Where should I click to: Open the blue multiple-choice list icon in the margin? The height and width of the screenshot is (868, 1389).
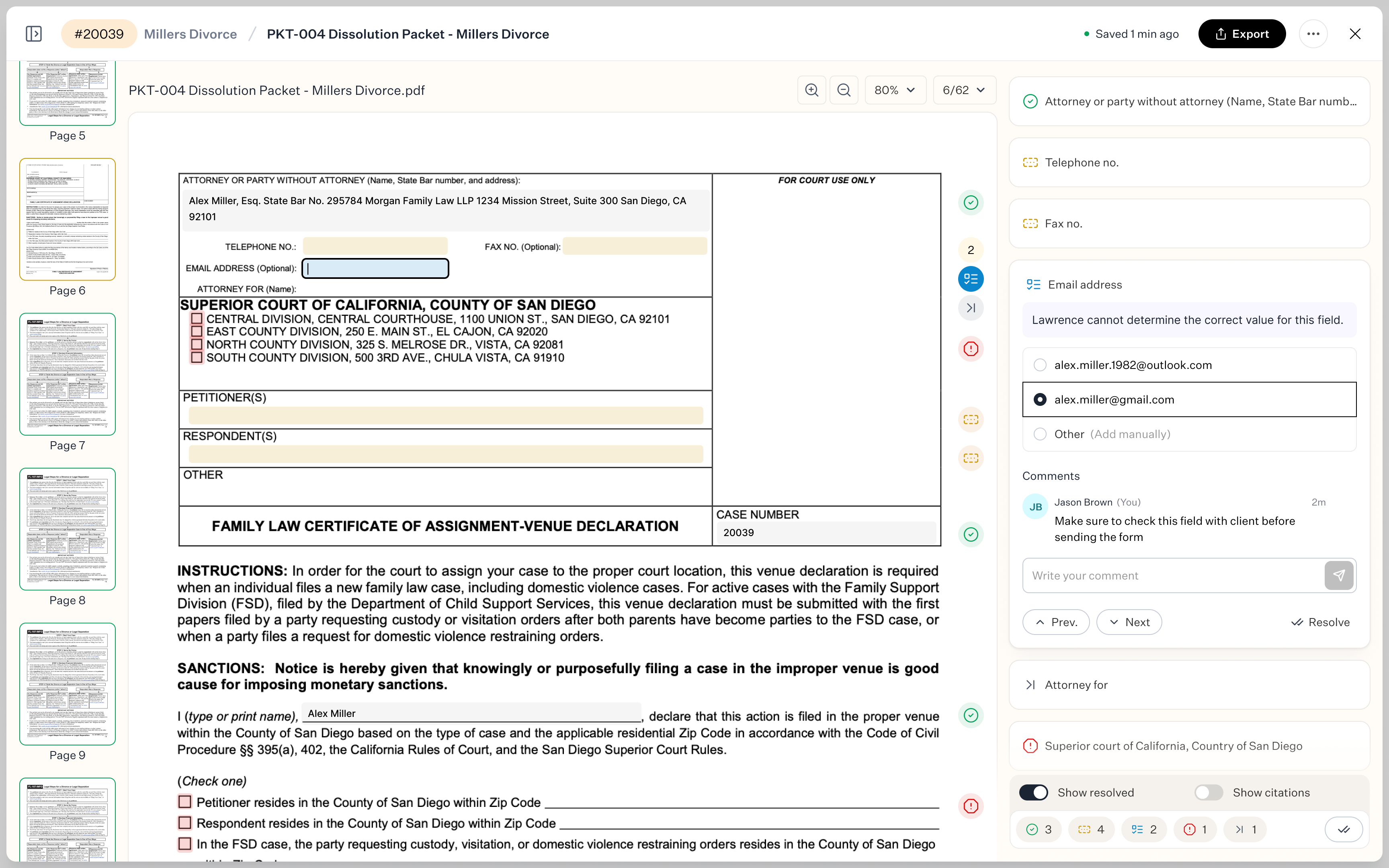click(971, 279)
